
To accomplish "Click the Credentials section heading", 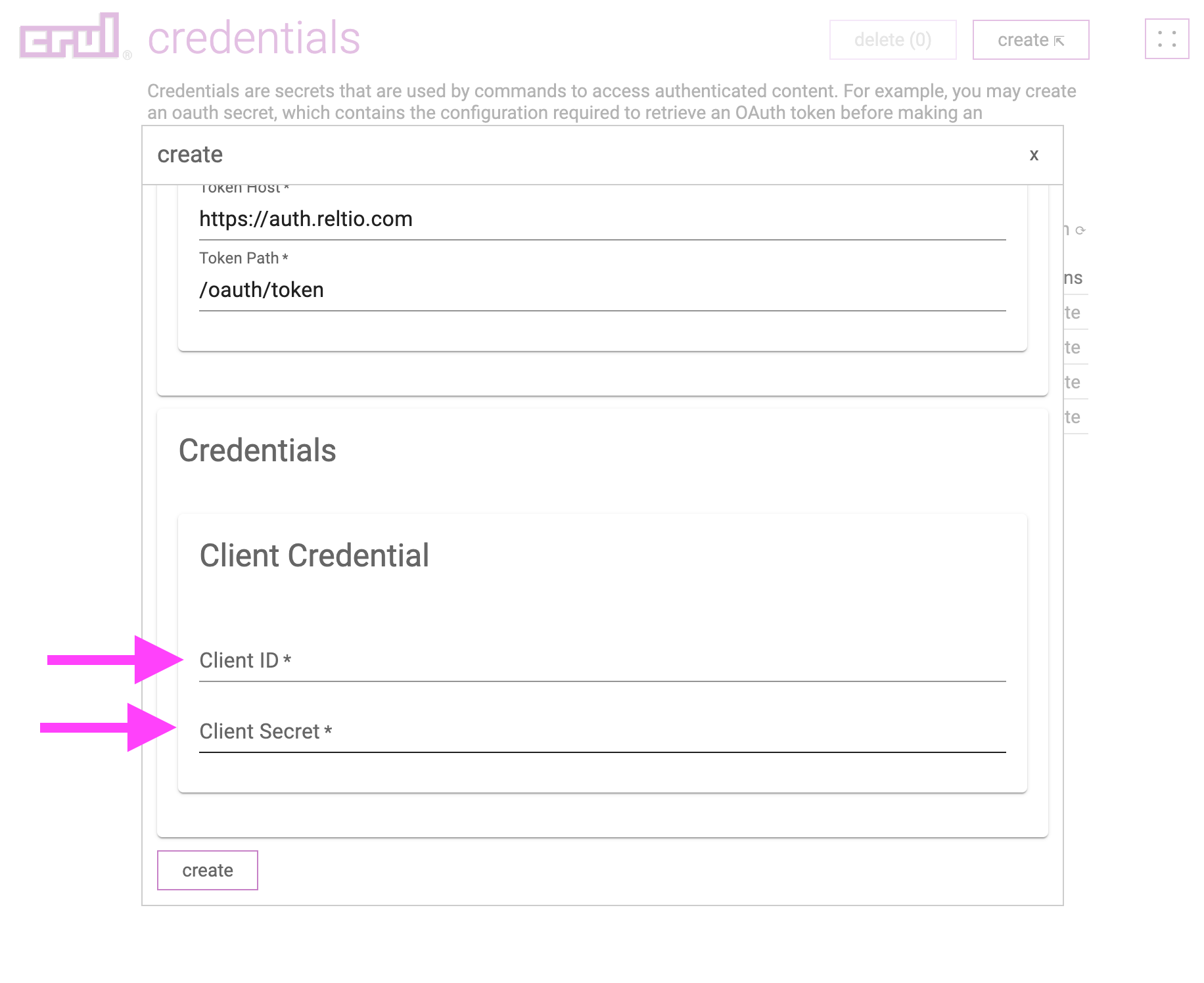I will (257, 451).
